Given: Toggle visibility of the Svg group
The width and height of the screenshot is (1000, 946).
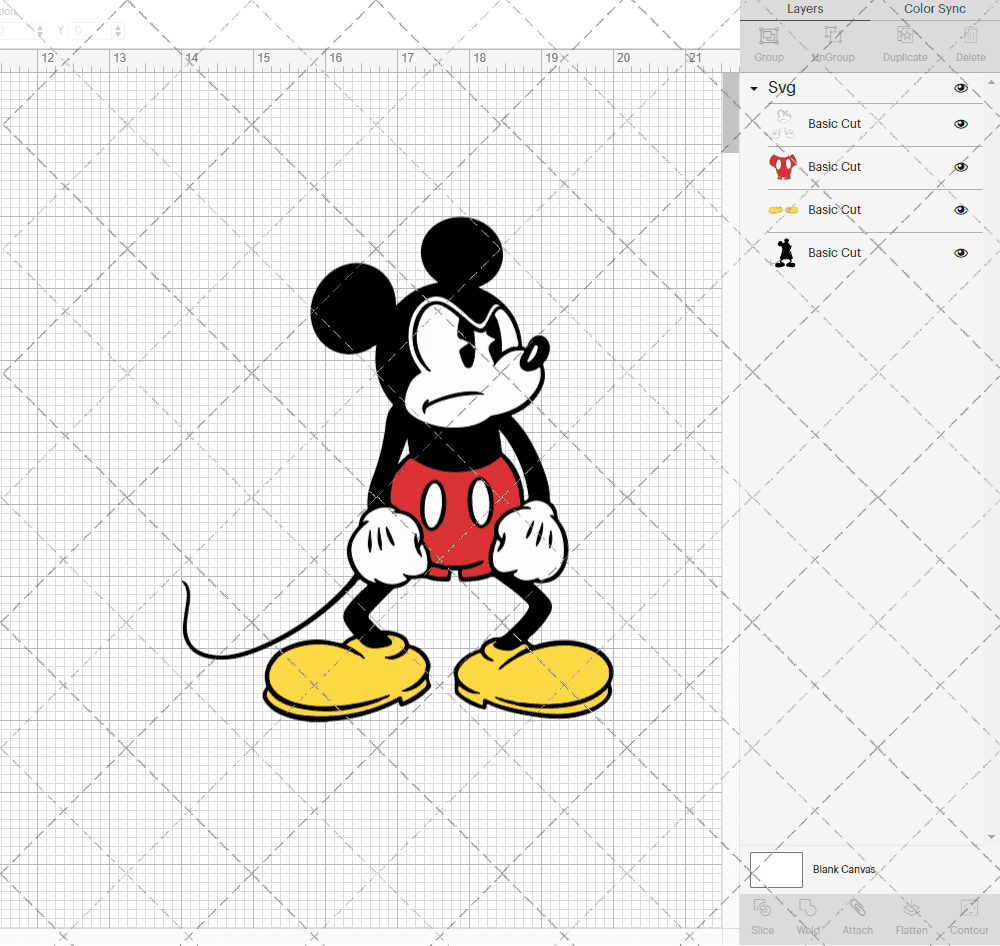Looking at the screenshot, I should [x=960, y=88].
